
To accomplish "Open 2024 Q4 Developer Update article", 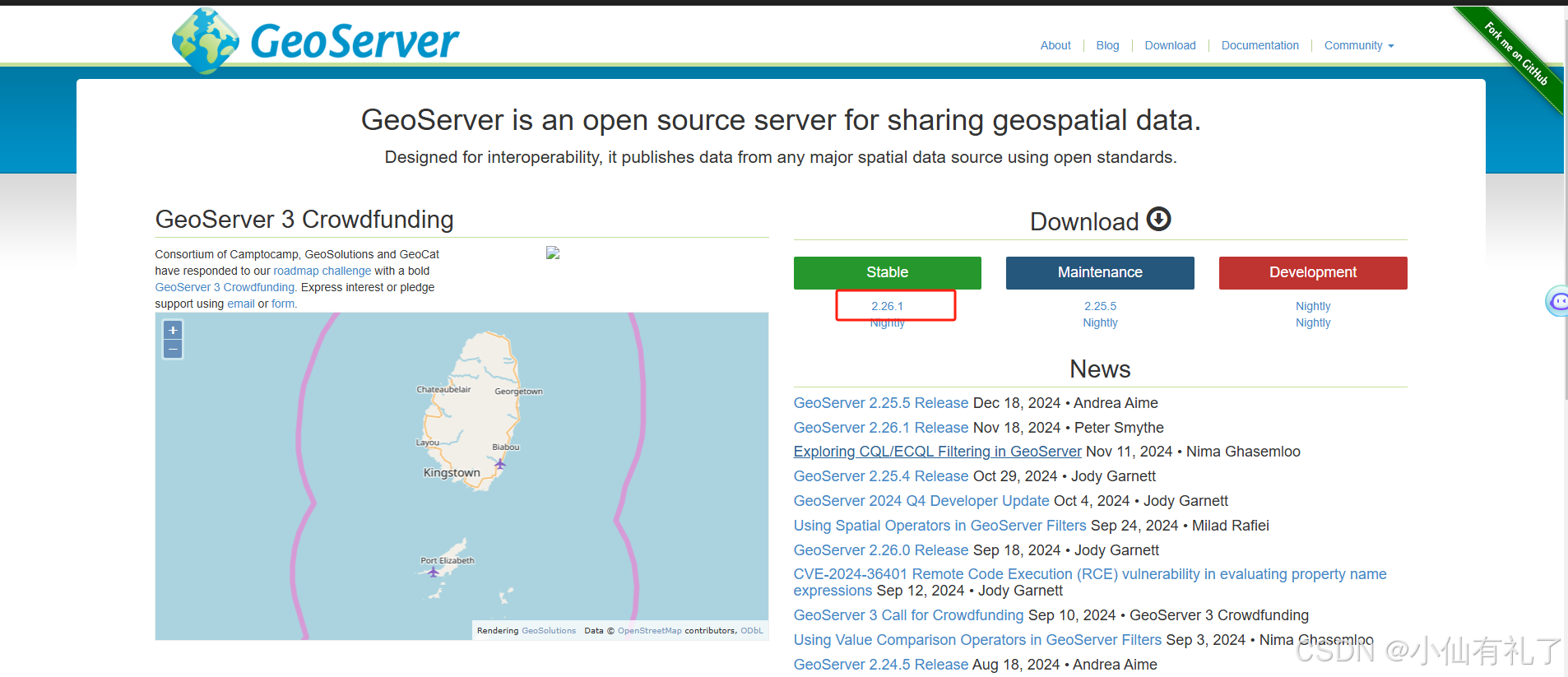I will (921, 501).
